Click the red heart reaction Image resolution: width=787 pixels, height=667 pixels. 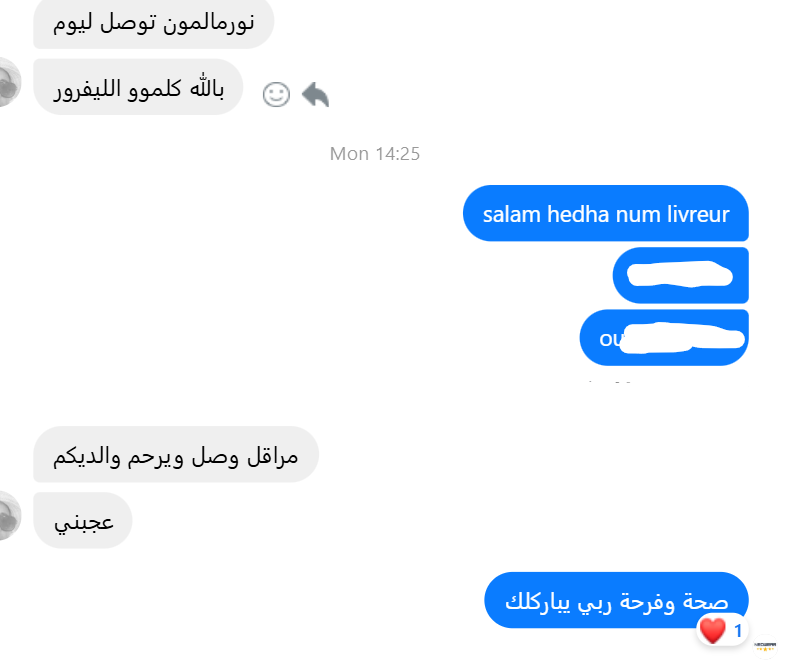[713, 631]
